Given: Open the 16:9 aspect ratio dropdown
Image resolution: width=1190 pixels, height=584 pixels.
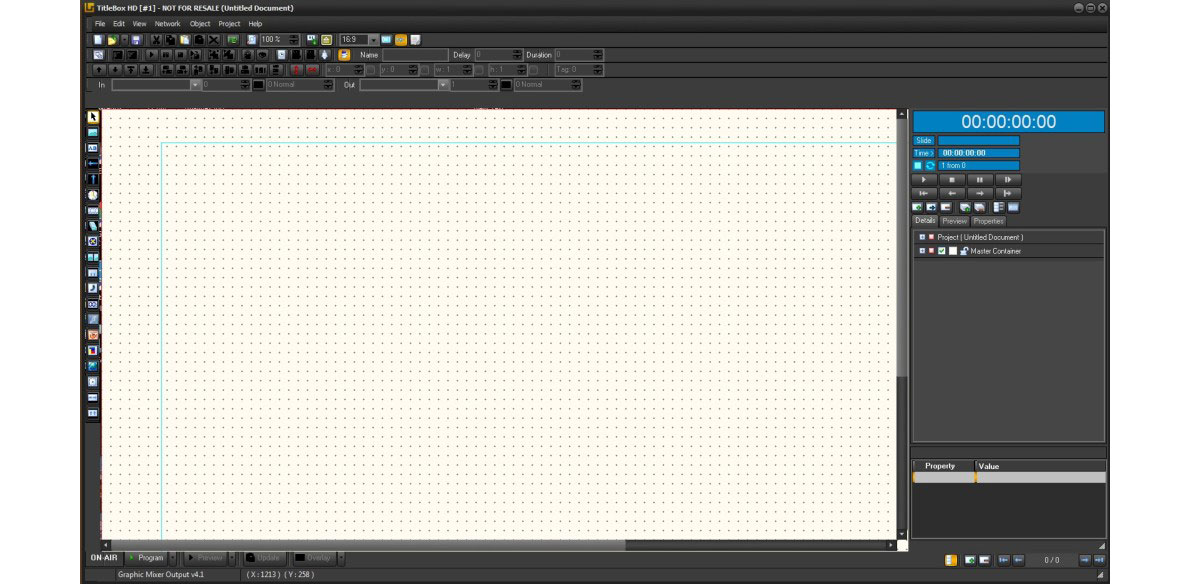Looking at the screenshot, I should 373,39.
